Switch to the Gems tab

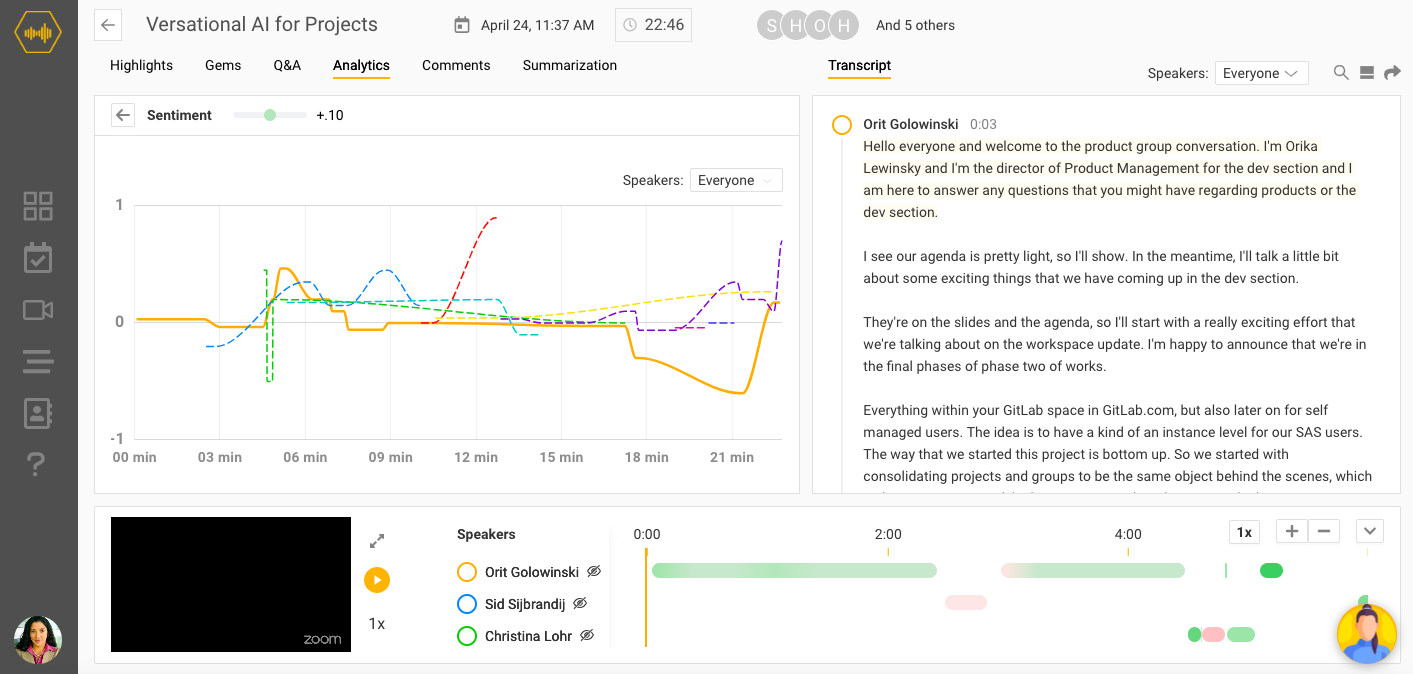click(x=223, y=65)
